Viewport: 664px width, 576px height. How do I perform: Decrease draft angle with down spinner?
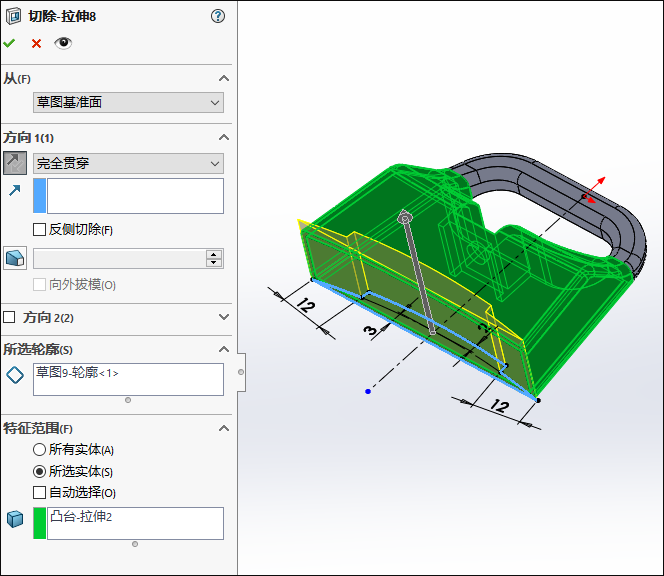(214, 263)
